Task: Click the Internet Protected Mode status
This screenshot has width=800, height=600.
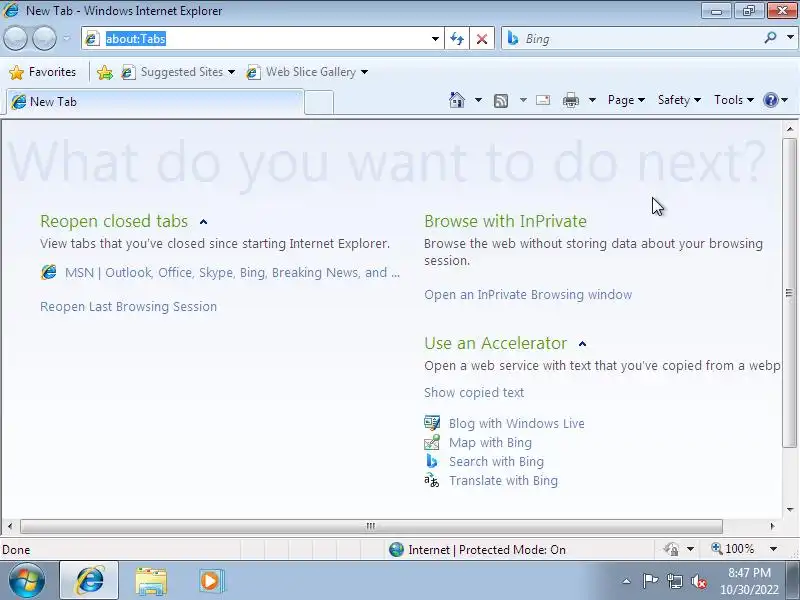Action: click(x=477, y=549)
